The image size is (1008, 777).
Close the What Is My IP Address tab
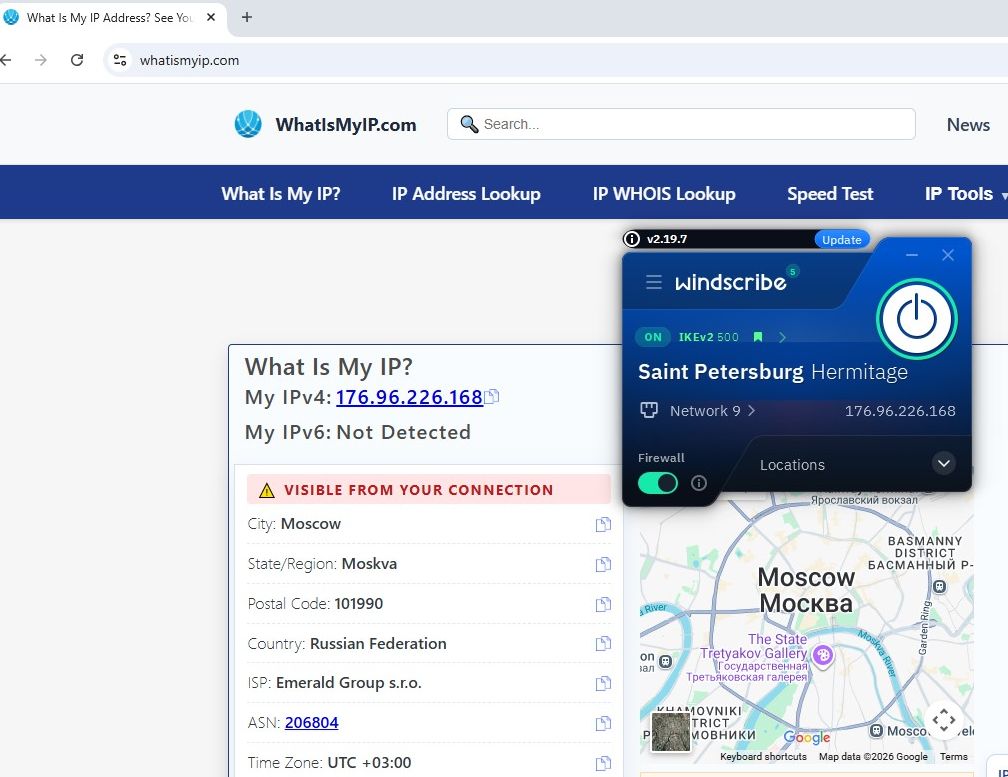pyautogui.click(x=211, y=17)
